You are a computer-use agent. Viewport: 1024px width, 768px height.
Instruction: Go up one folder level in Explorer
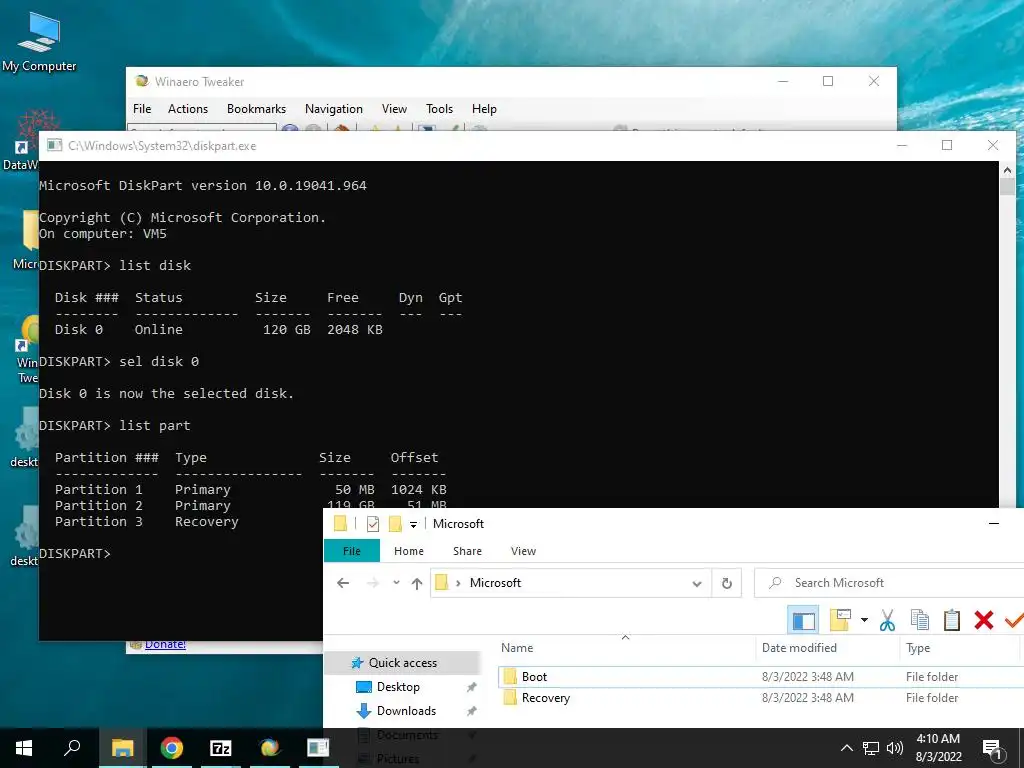click(x=417, y=583)
